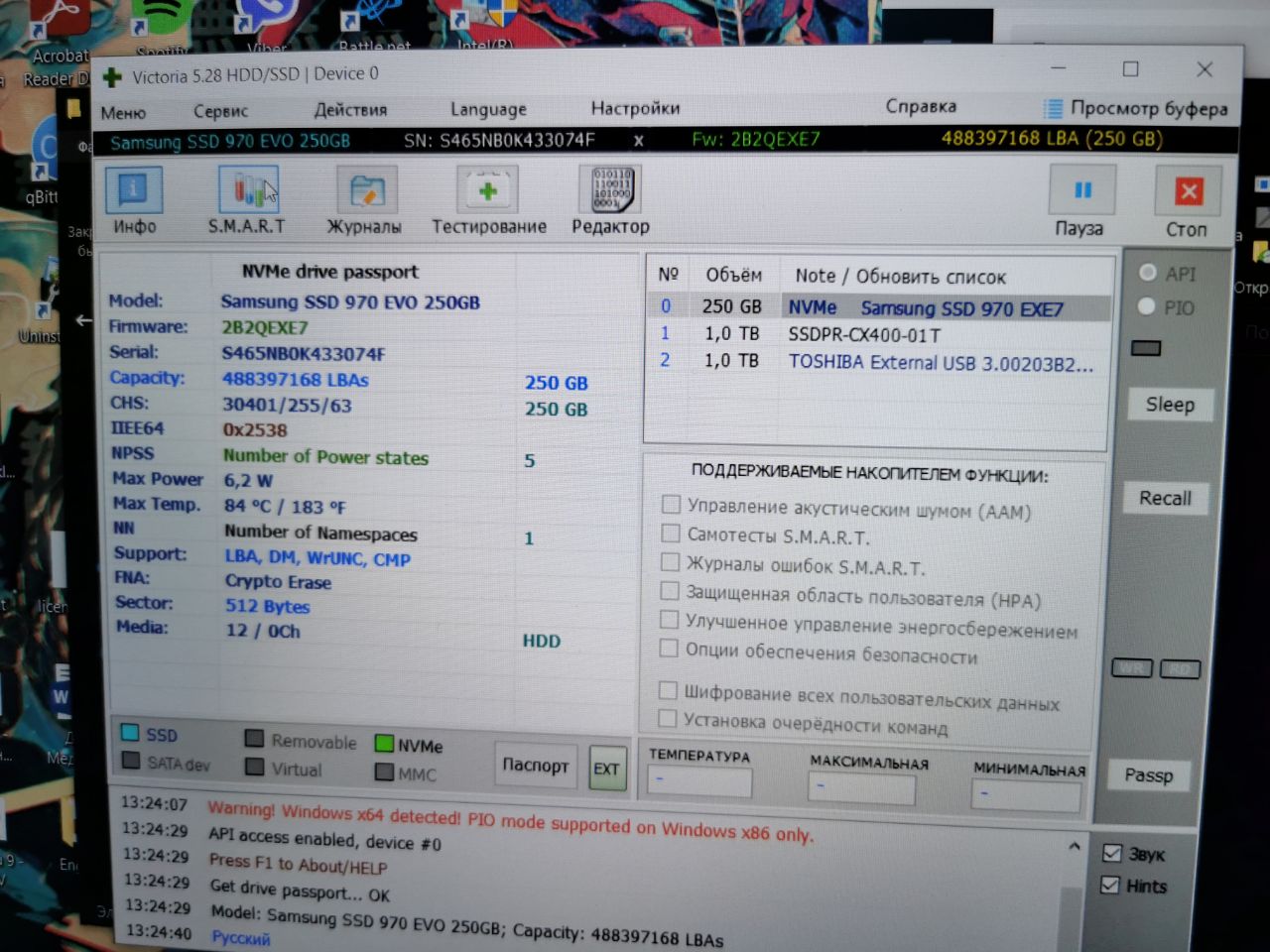
Task: Click the MMC indicator box
Action: [x=385, y=772]
